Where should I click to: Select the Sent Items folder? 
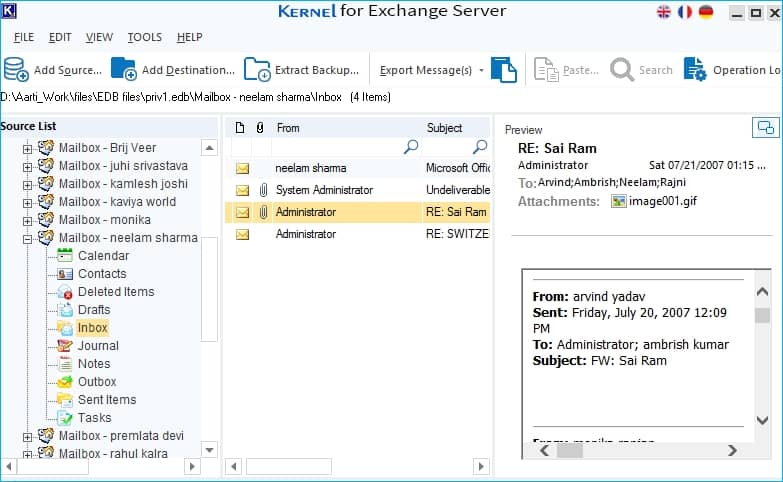(x=107, y=400)
